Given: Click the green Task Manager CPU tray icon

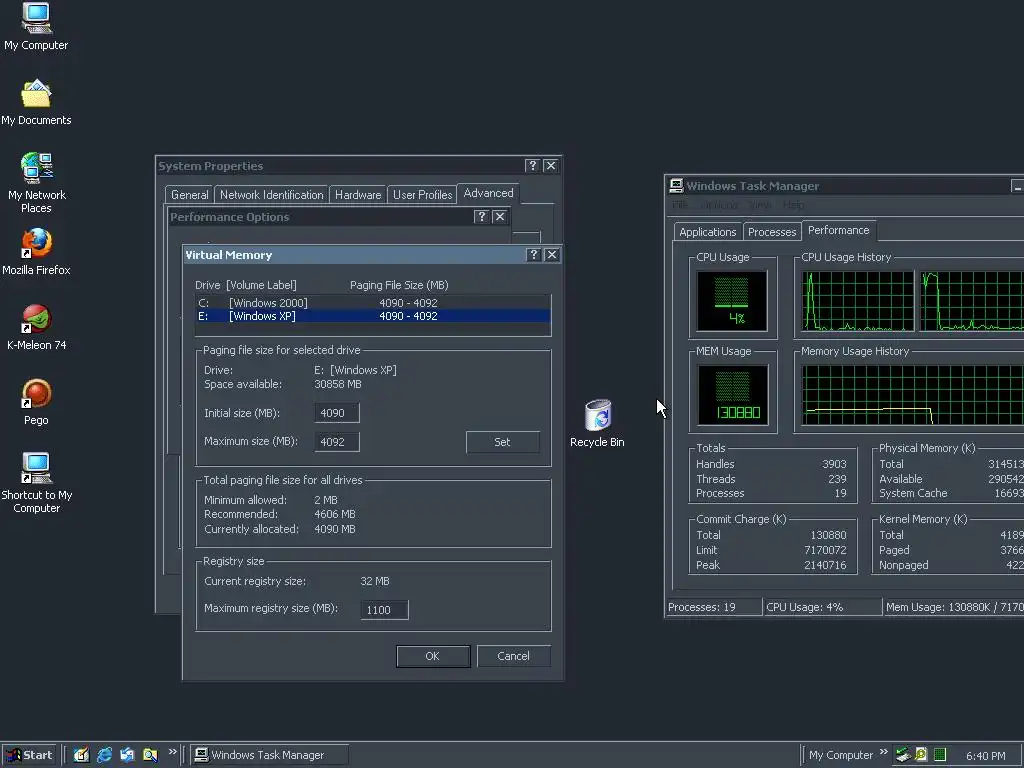Looking at the screenshot, I should (x=940, y=755).
